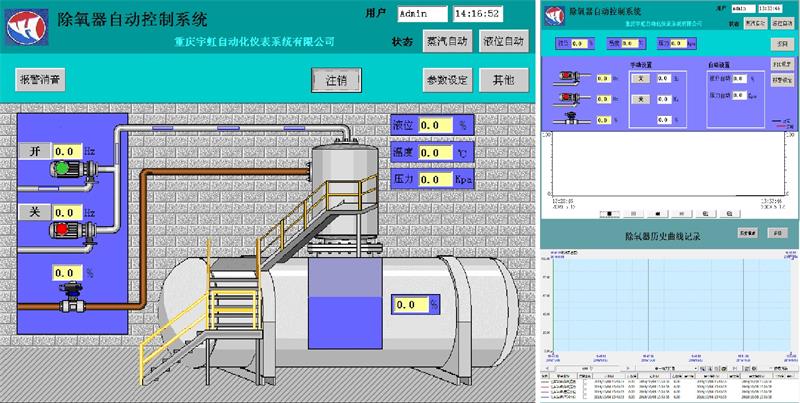Toggle 蒸汽自动 steam auto mode
Viewport: 800px width, 403px height.
point(446,42)
